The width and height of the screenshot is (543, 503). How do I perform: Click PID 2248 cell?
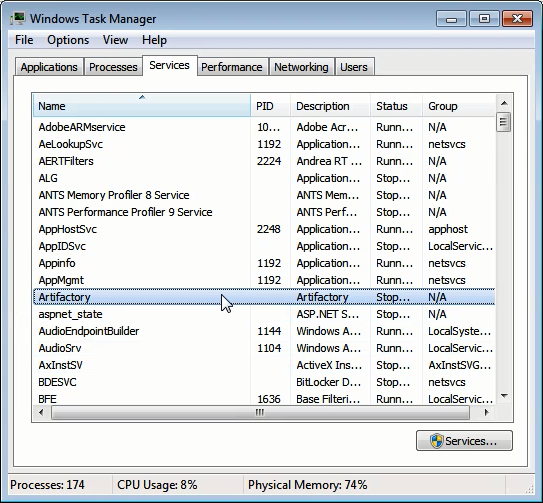269,229
